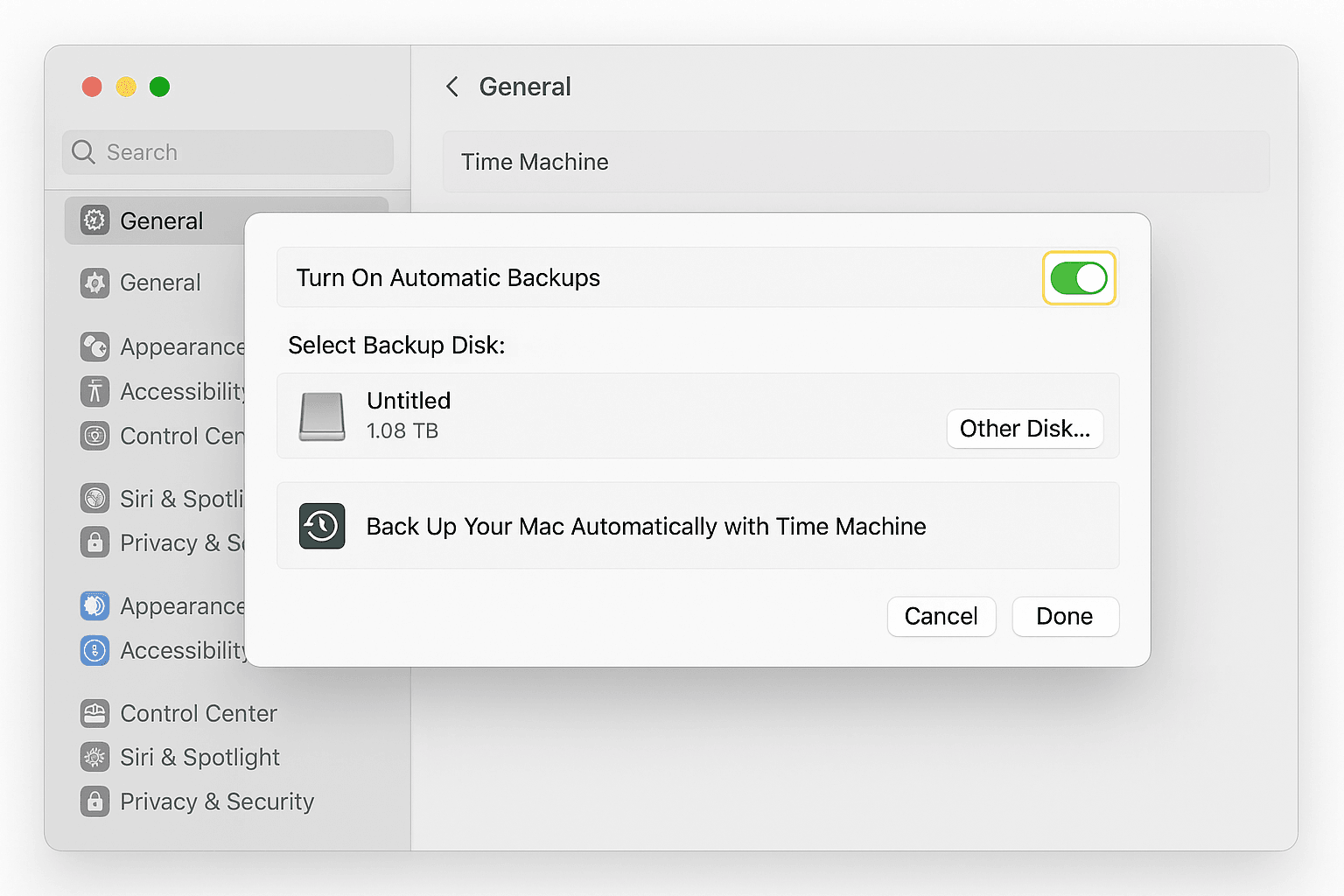
Task: Close the window with the red button
Action: [92, 87]
